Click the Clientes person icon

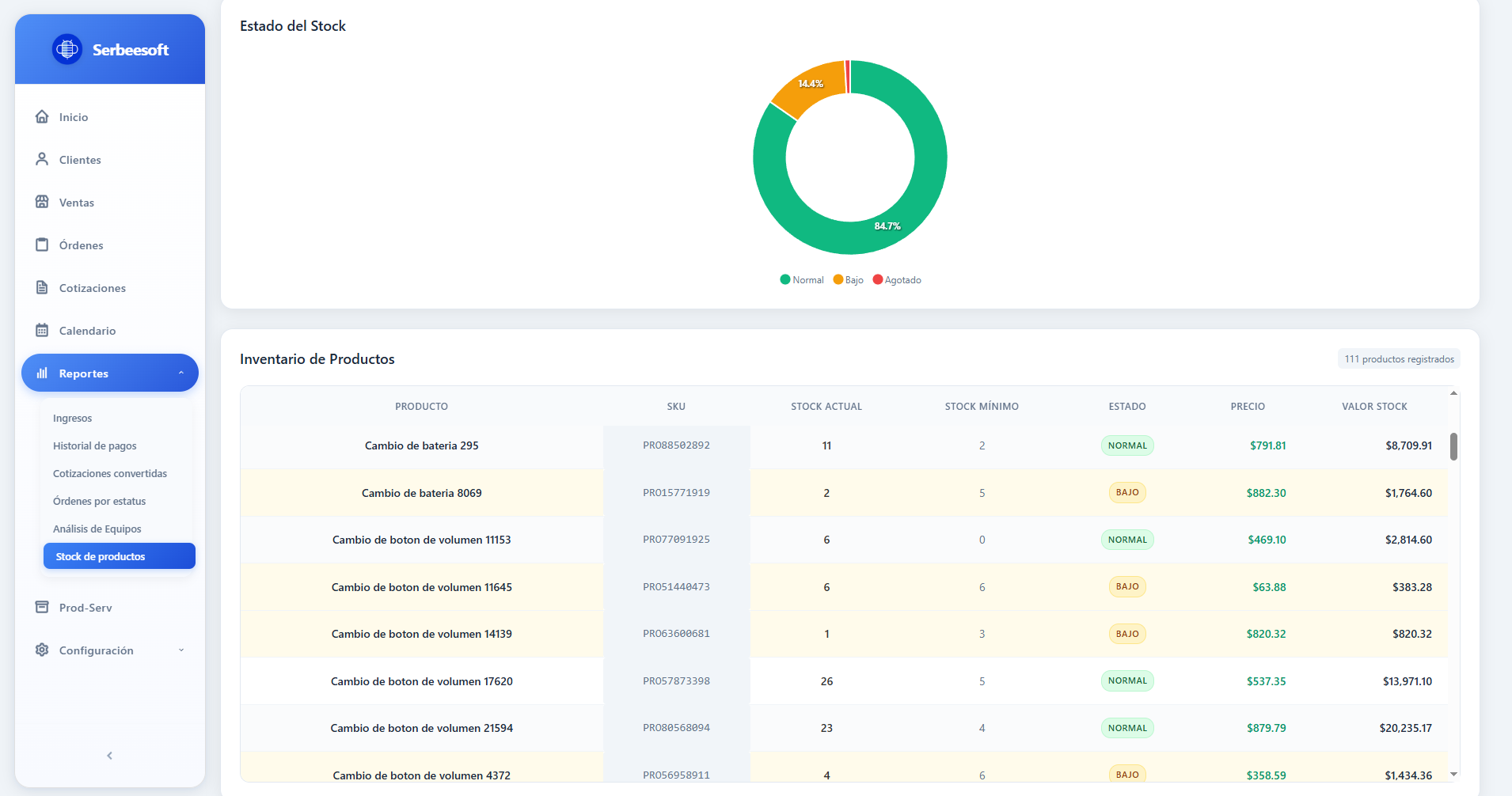coord(42,159)
